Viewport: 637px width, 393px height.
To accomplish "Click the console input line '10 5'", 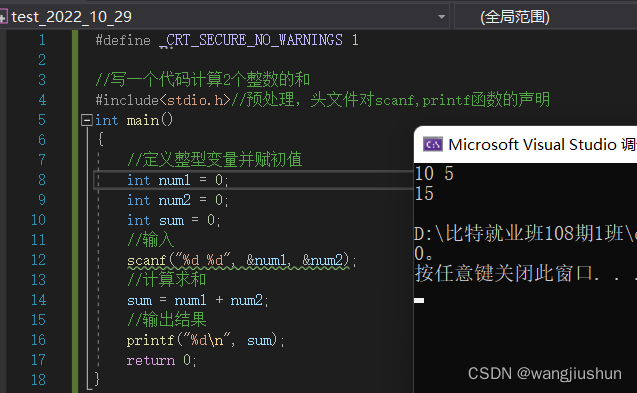I will pyautogui.click(x=434, y=174).
